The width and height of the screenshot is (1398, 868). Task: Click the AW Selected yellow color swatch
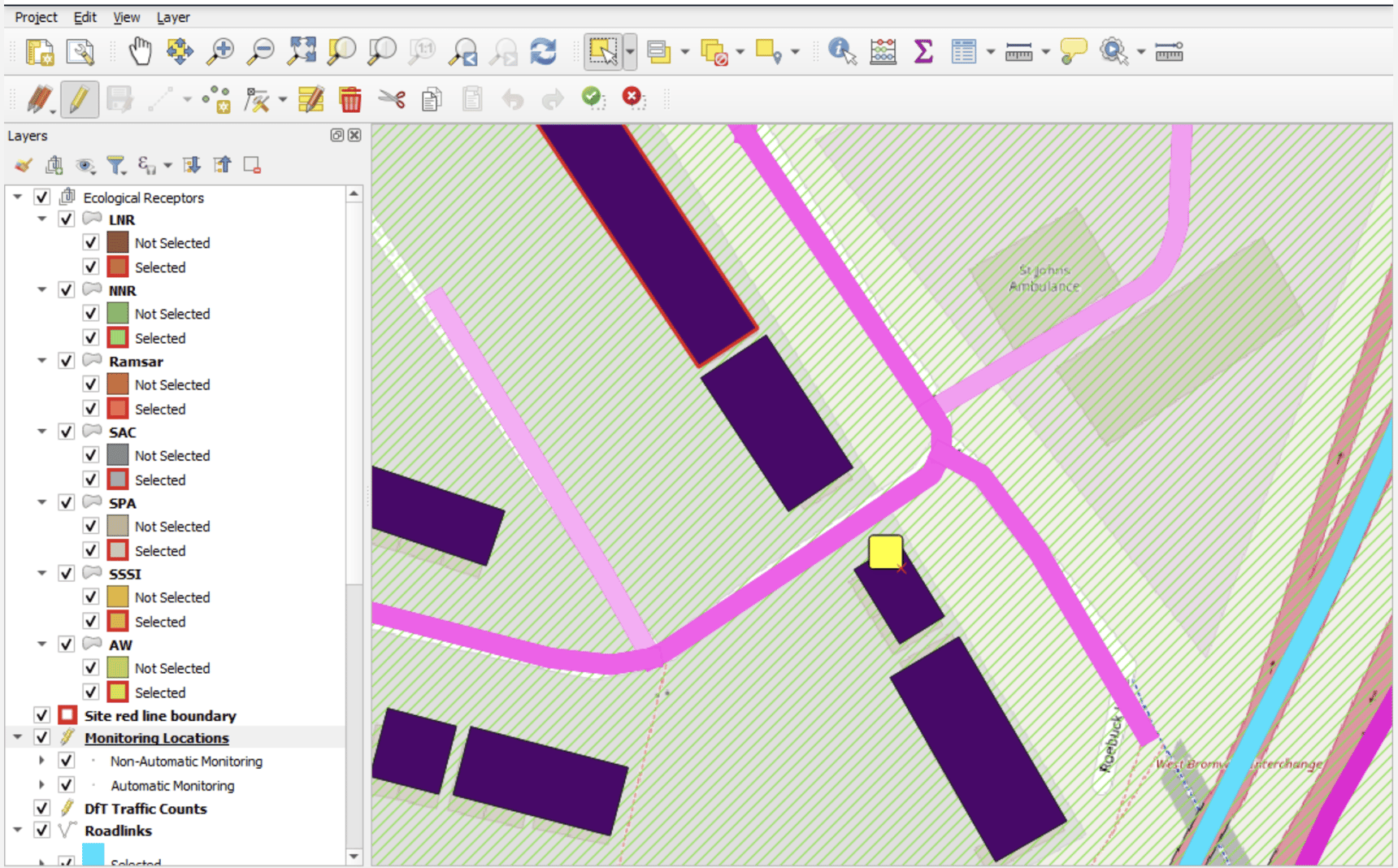click(x=119, y=692)
